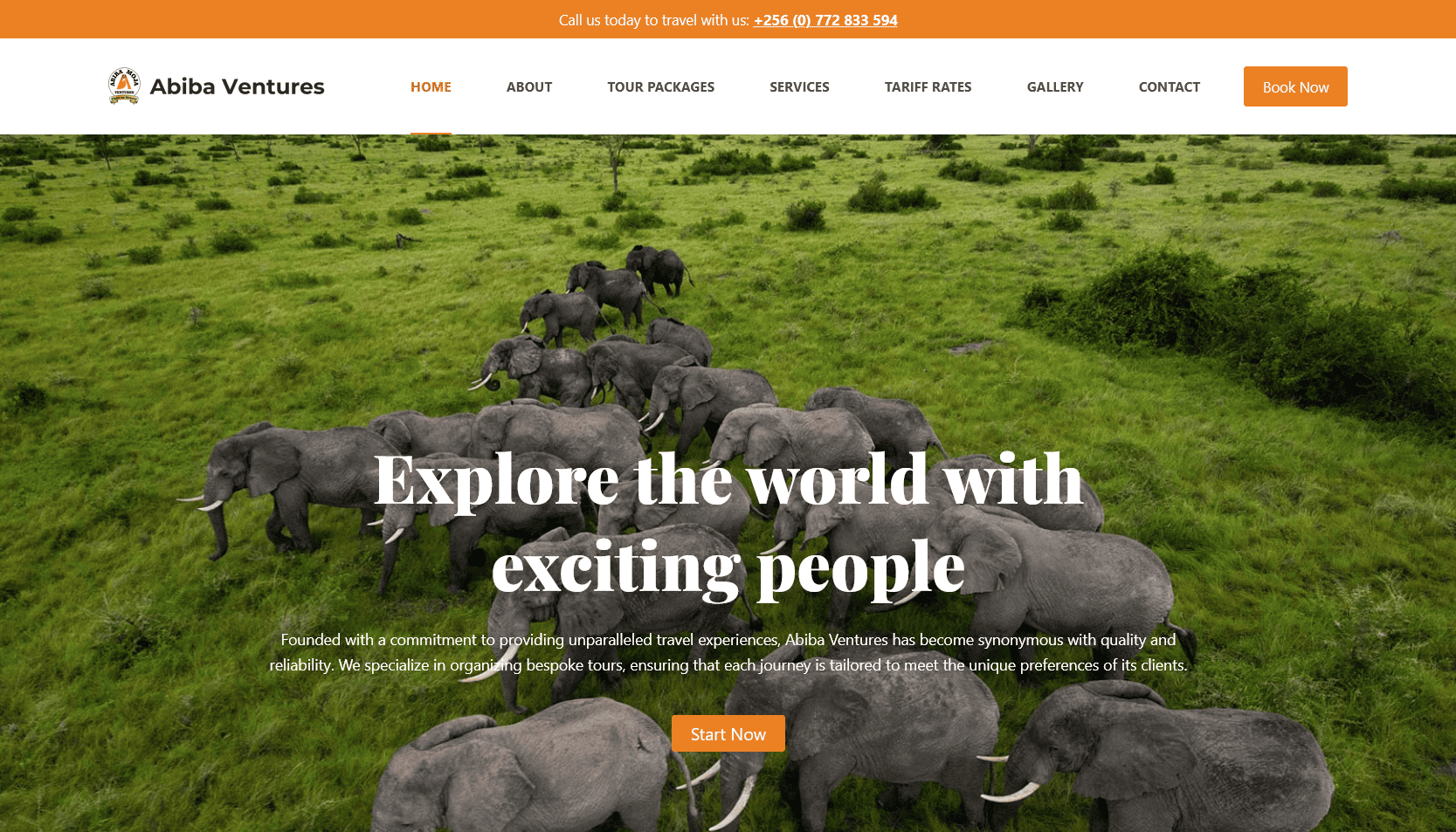Click the Book Now button

click(x=1295, y=86)
